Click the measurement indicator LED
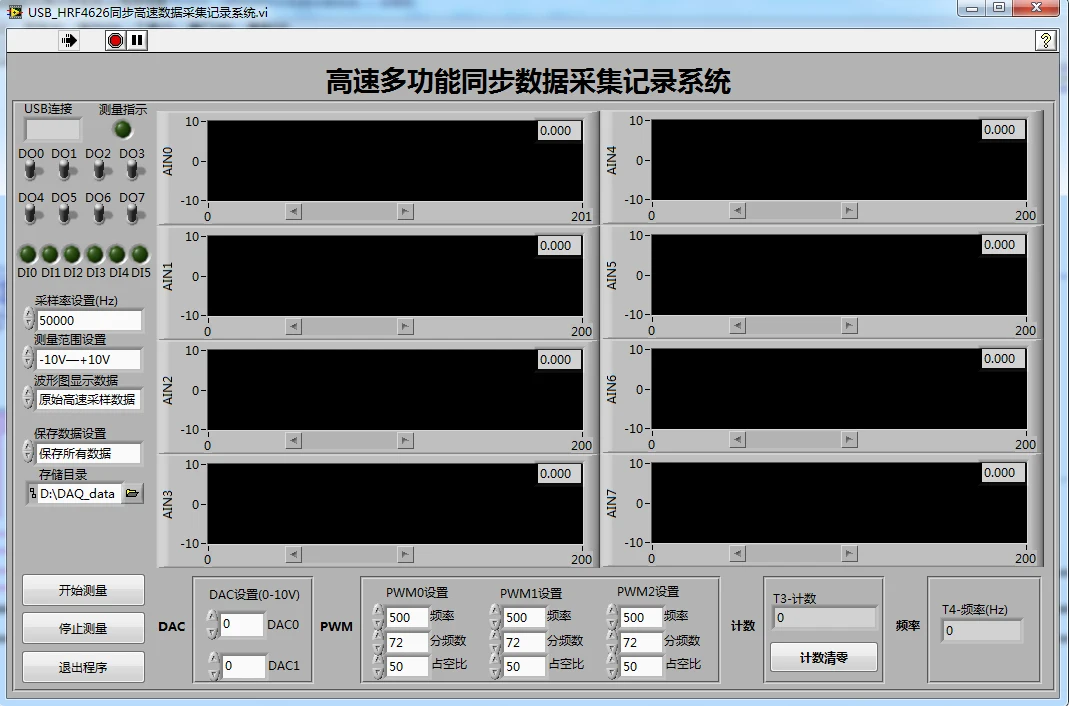The height and width of the screenshot is (706, 1069). point(123,129)
